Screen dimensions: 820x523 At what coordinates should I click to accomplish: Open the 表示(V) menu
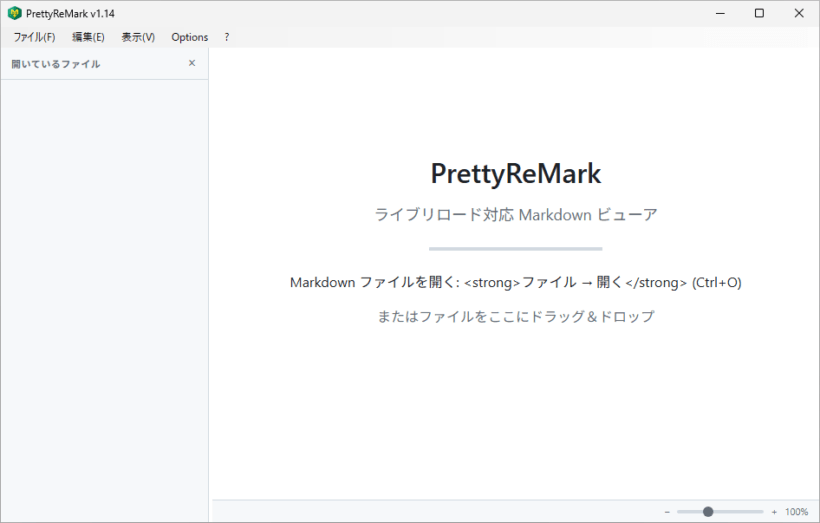tap(138, 37)
